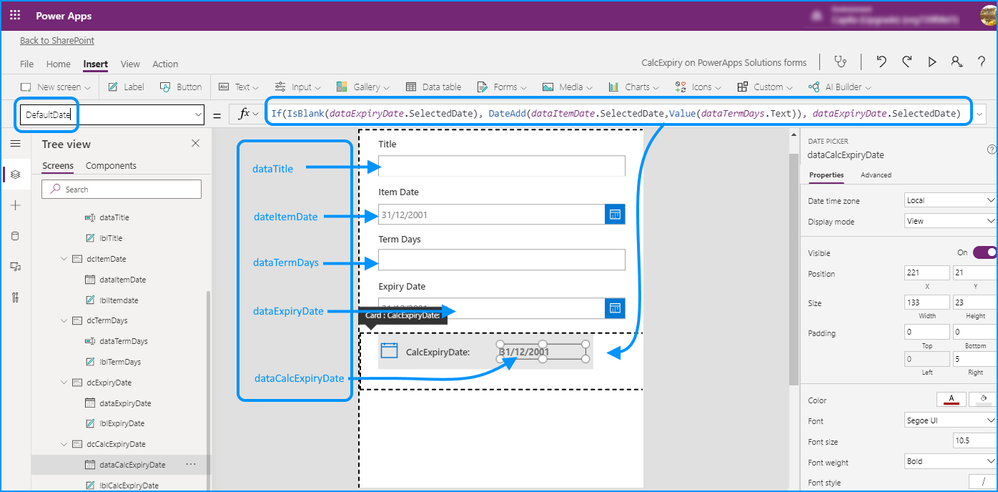Click the Tree view search box
This screenshot has height=492, width=998.
(x=122, y=189)
